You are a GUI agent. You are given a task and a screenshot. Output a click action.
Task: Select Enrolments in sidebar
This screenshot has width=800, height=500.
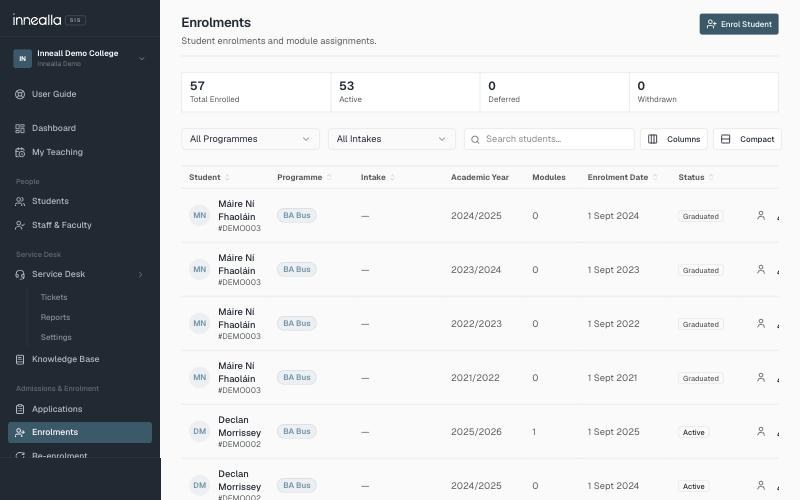click(x=80, y=432)
